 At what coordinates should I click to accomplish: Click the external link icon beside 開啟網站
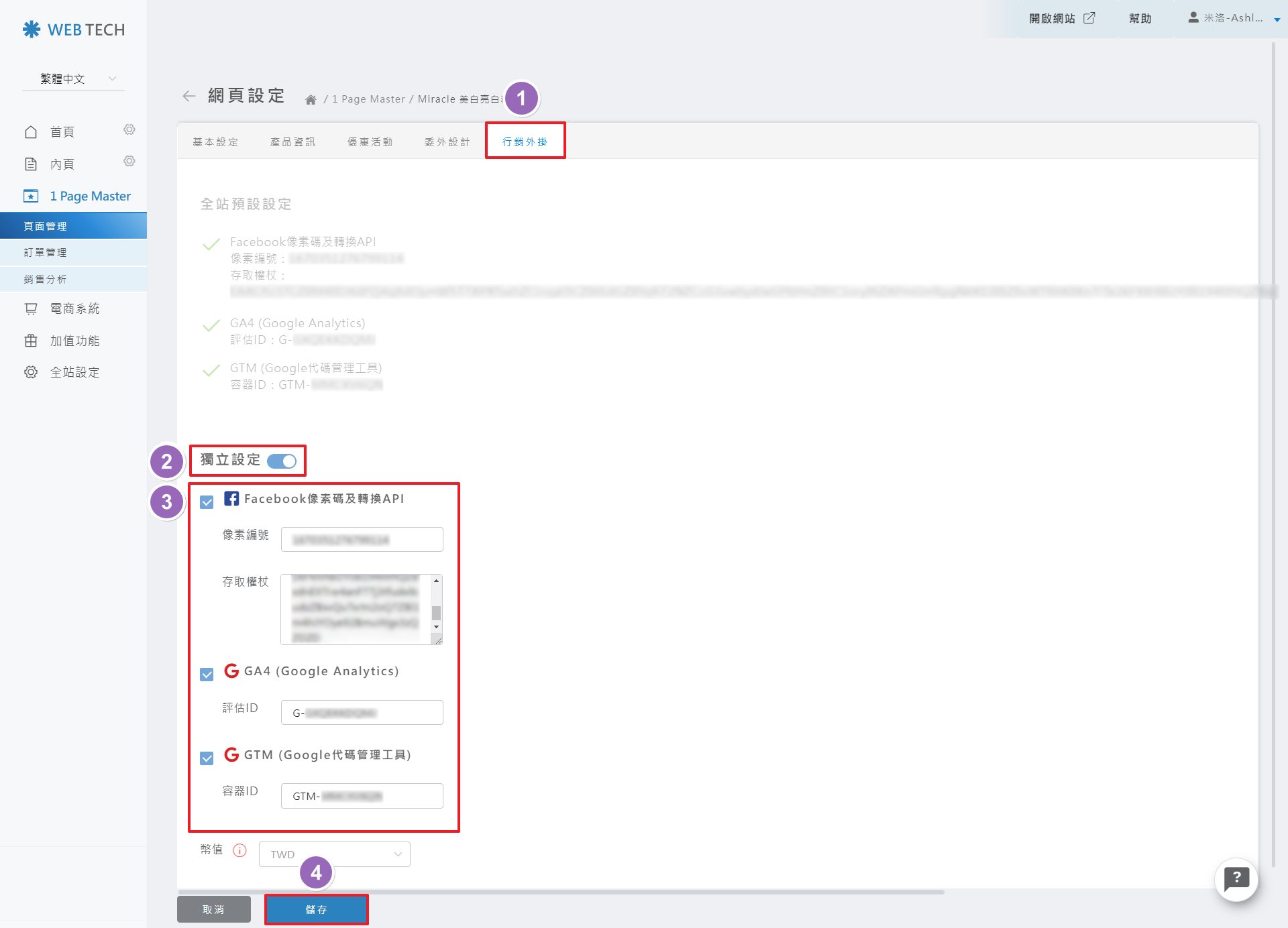pos(1089,18)
